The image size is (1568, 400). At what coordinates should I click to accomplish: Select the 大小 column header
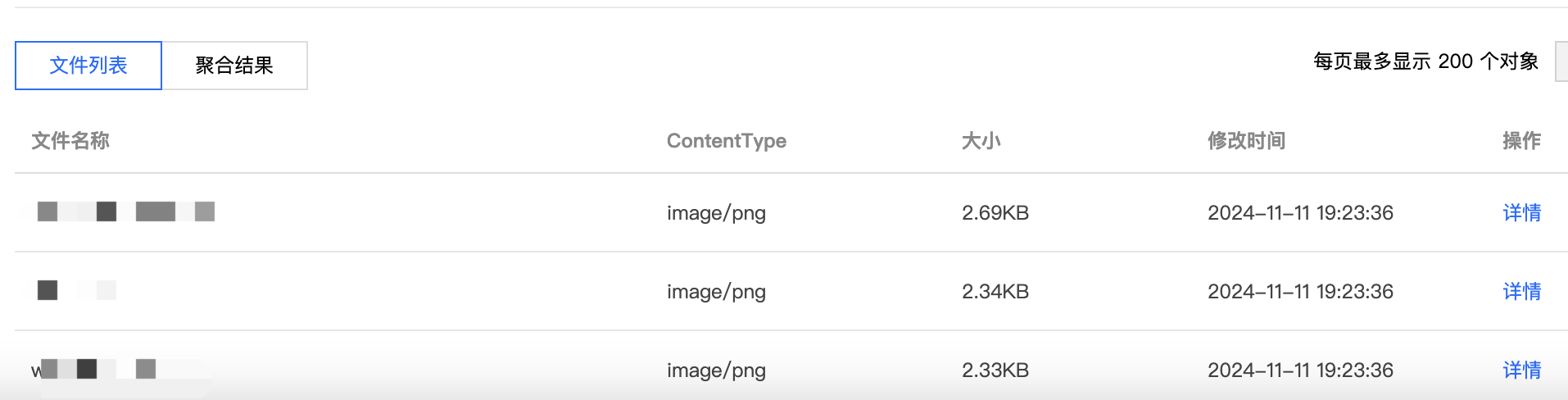click(981, 141)
